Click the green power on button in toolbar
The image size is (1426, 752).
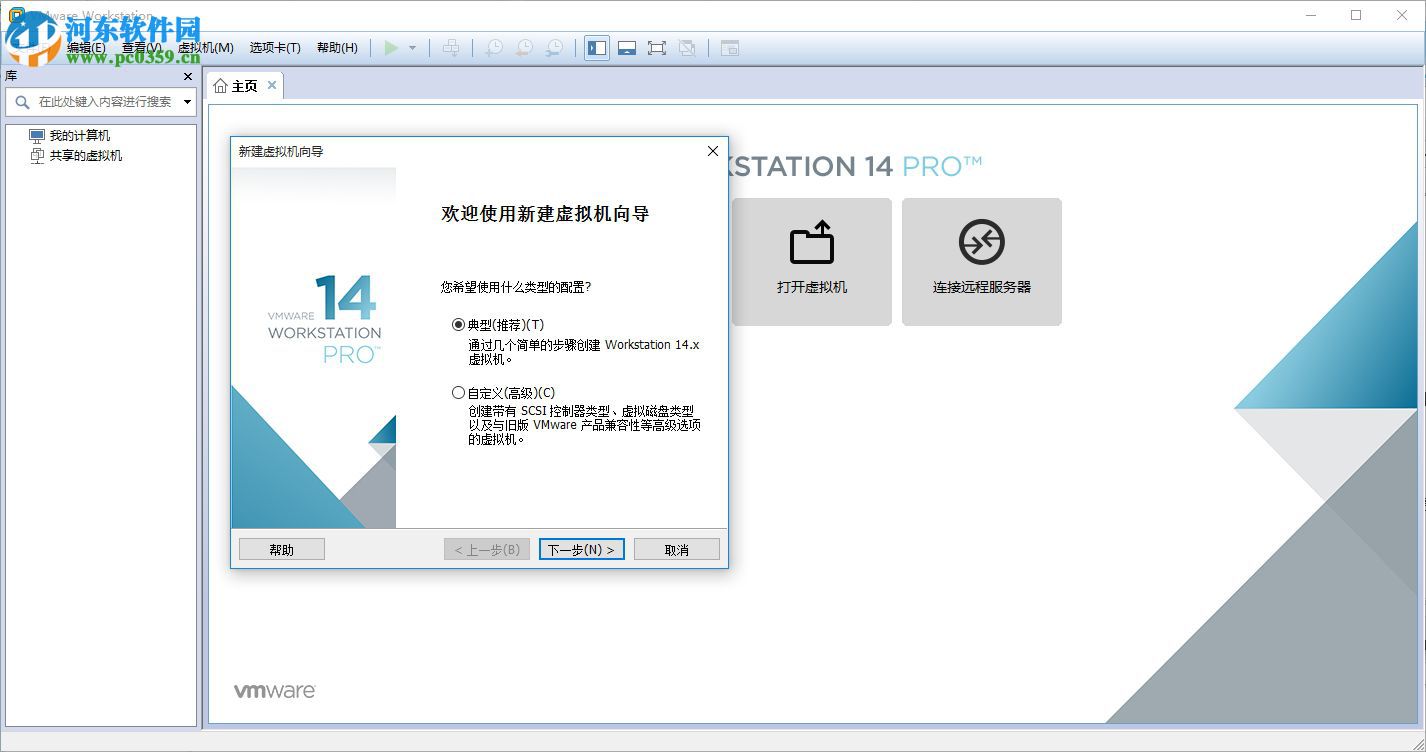(x=392, y=47)
